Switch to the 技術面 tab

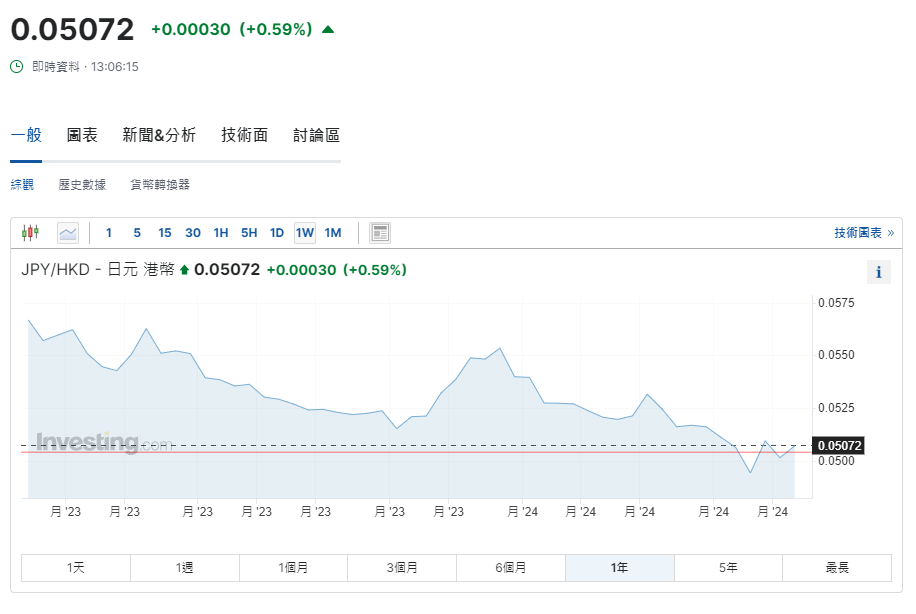click(244, 134)
